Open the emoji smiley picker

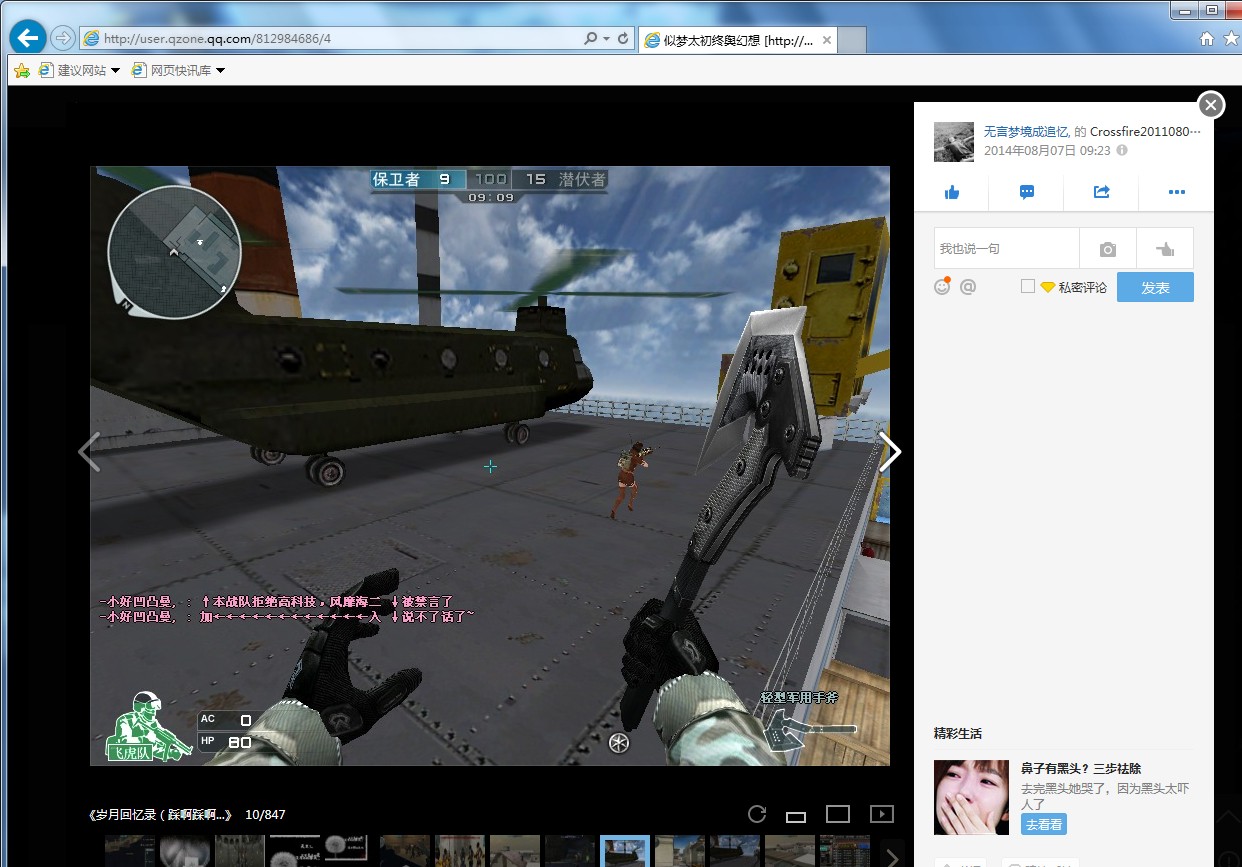[942, 286]
